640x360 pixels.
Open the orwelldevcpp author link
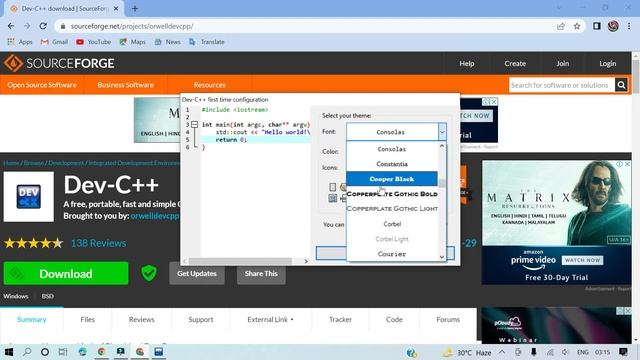pos(155,216)
